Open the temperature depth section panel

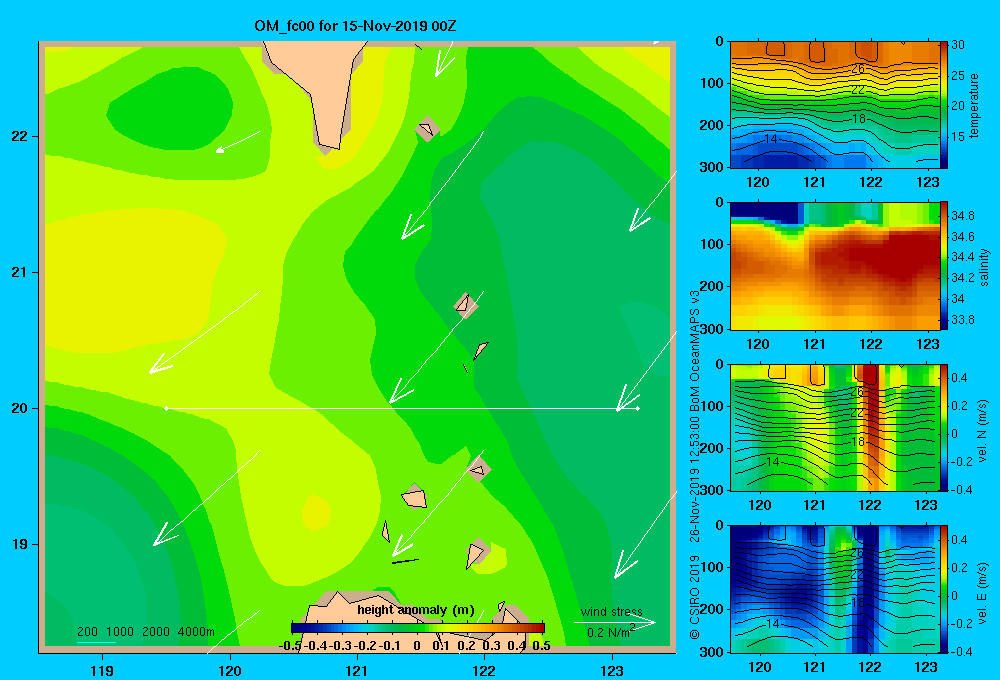tap(834, 105)
